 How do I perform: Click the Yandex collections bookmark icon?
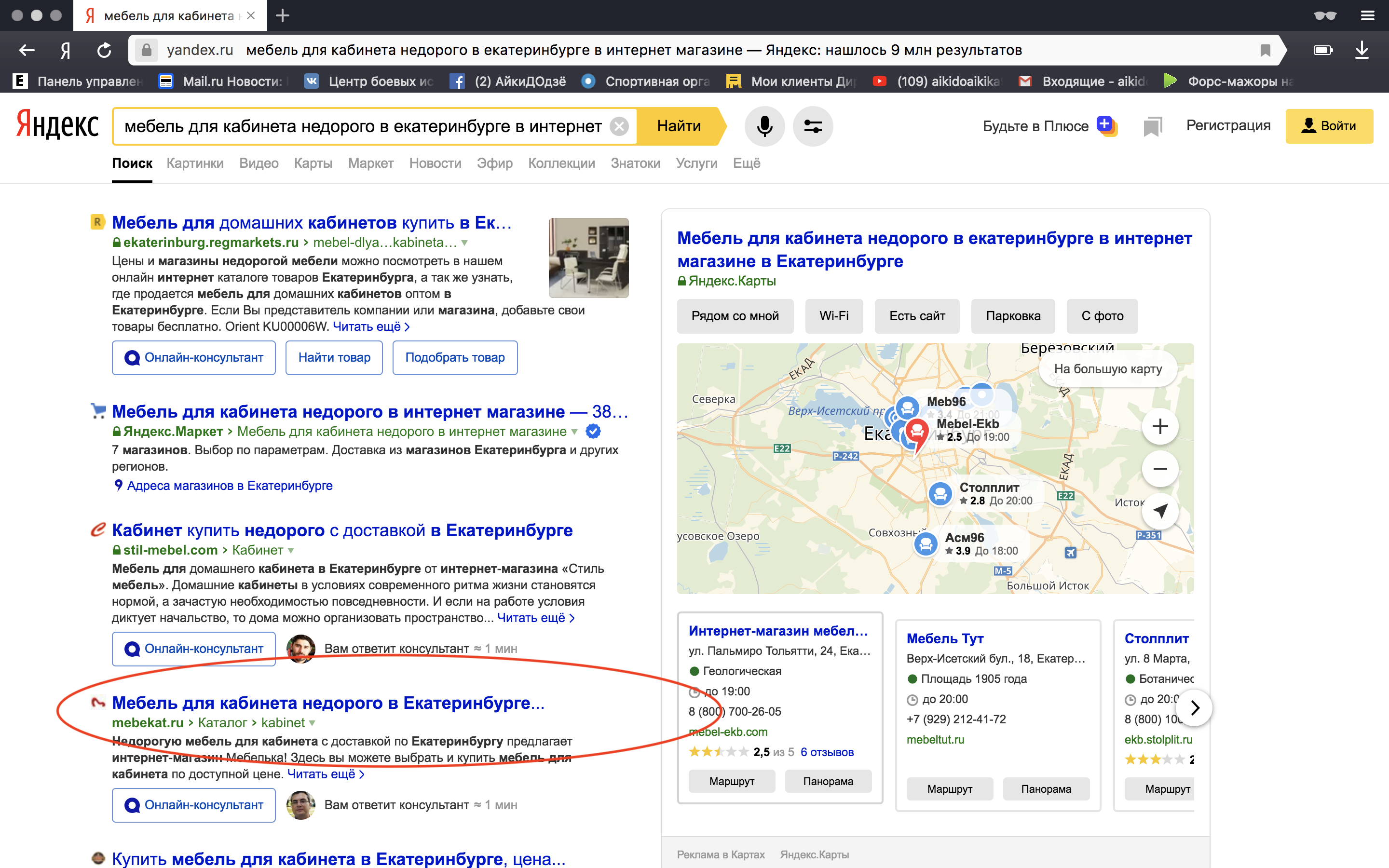(x=1152, y=126)
